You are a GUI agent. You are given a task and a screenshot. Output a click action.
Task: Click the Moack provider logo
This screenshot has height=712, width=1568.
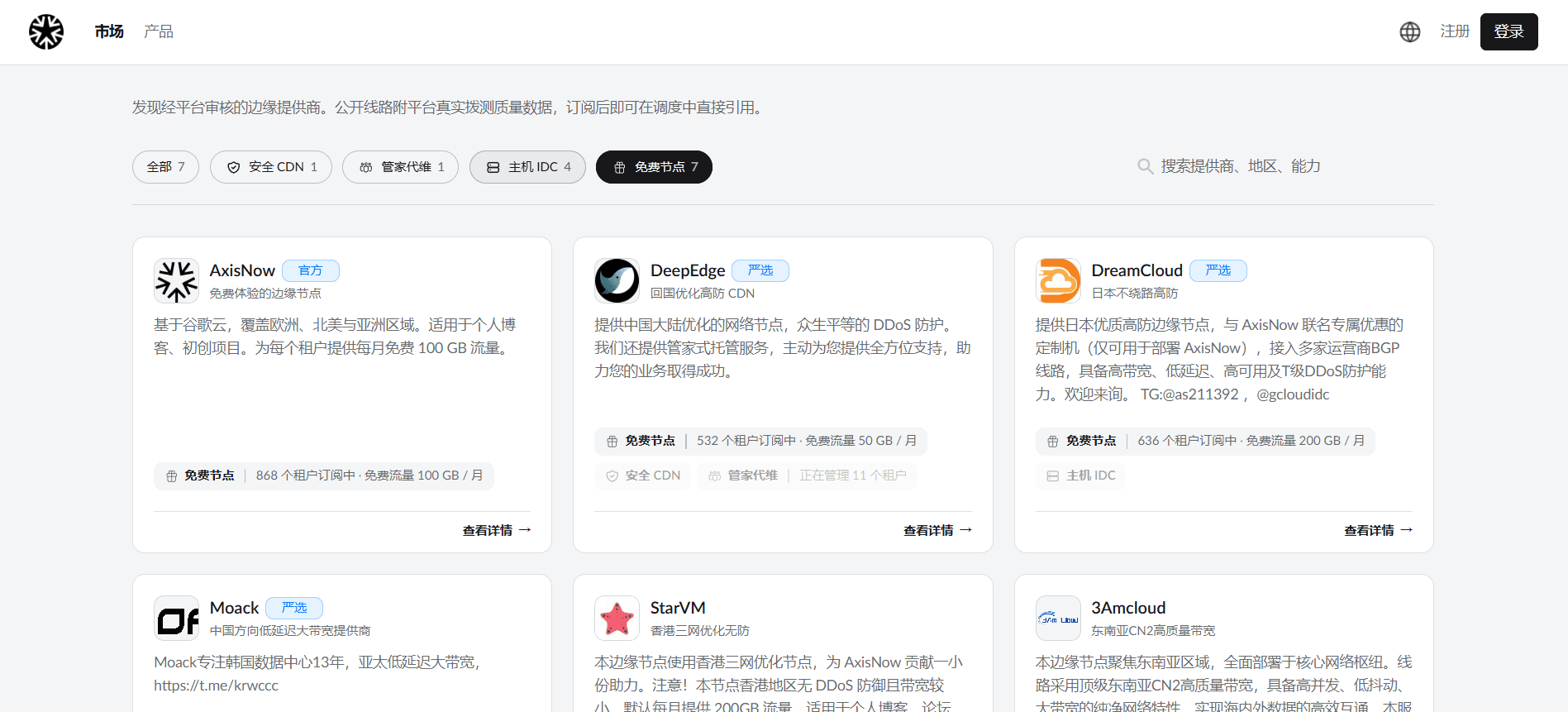[x=177, y=619]
